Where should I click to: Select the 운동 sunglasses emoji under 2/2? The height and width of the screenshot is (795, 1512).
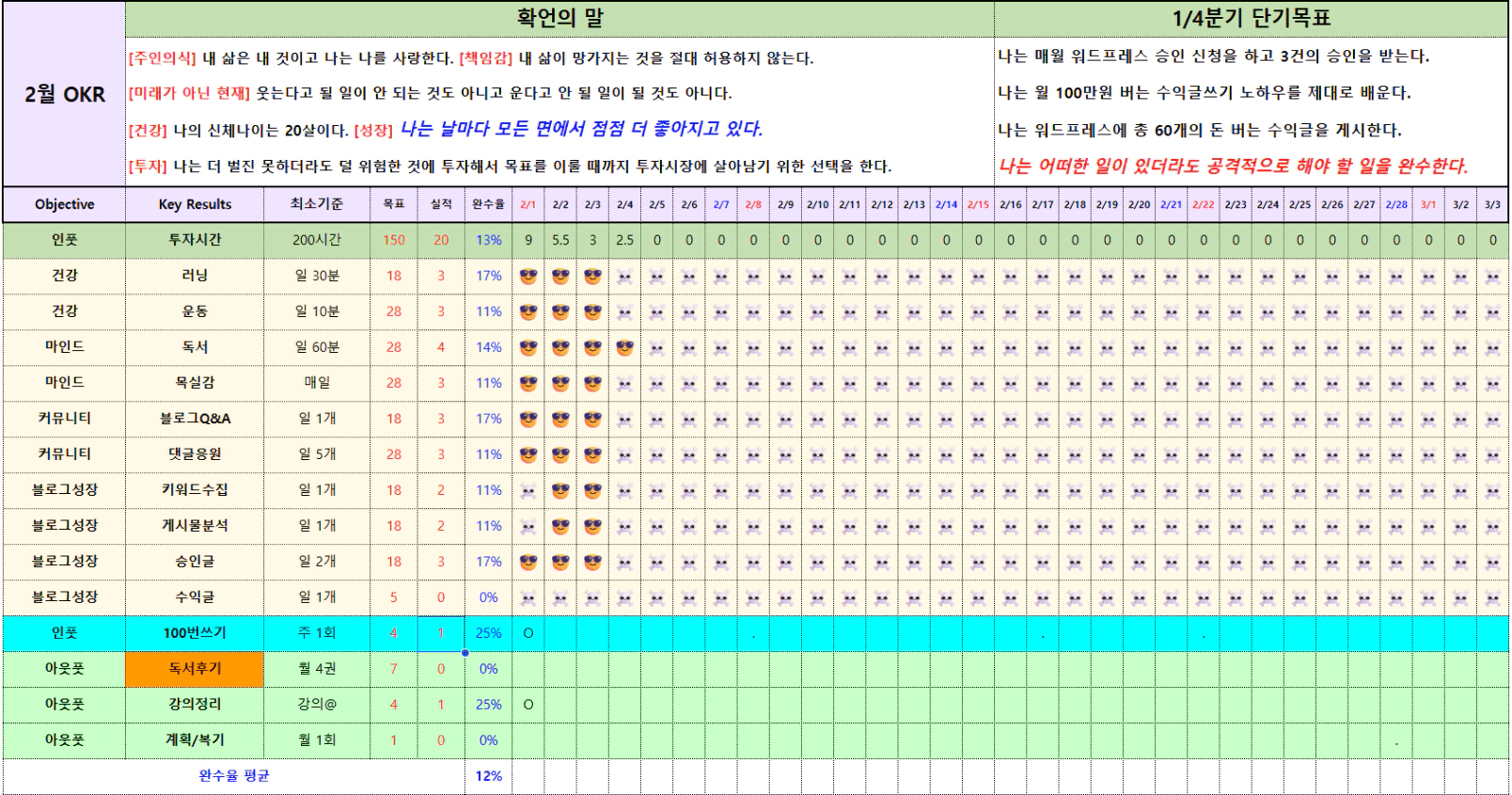[560, 311]
